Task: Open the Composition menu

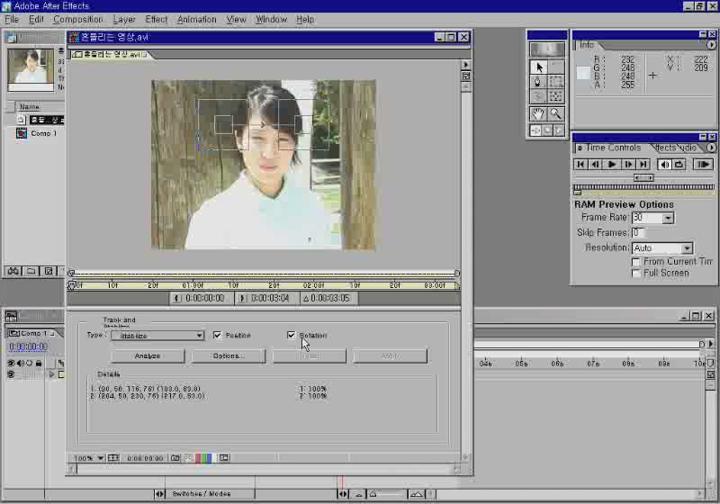Action: 78,19
